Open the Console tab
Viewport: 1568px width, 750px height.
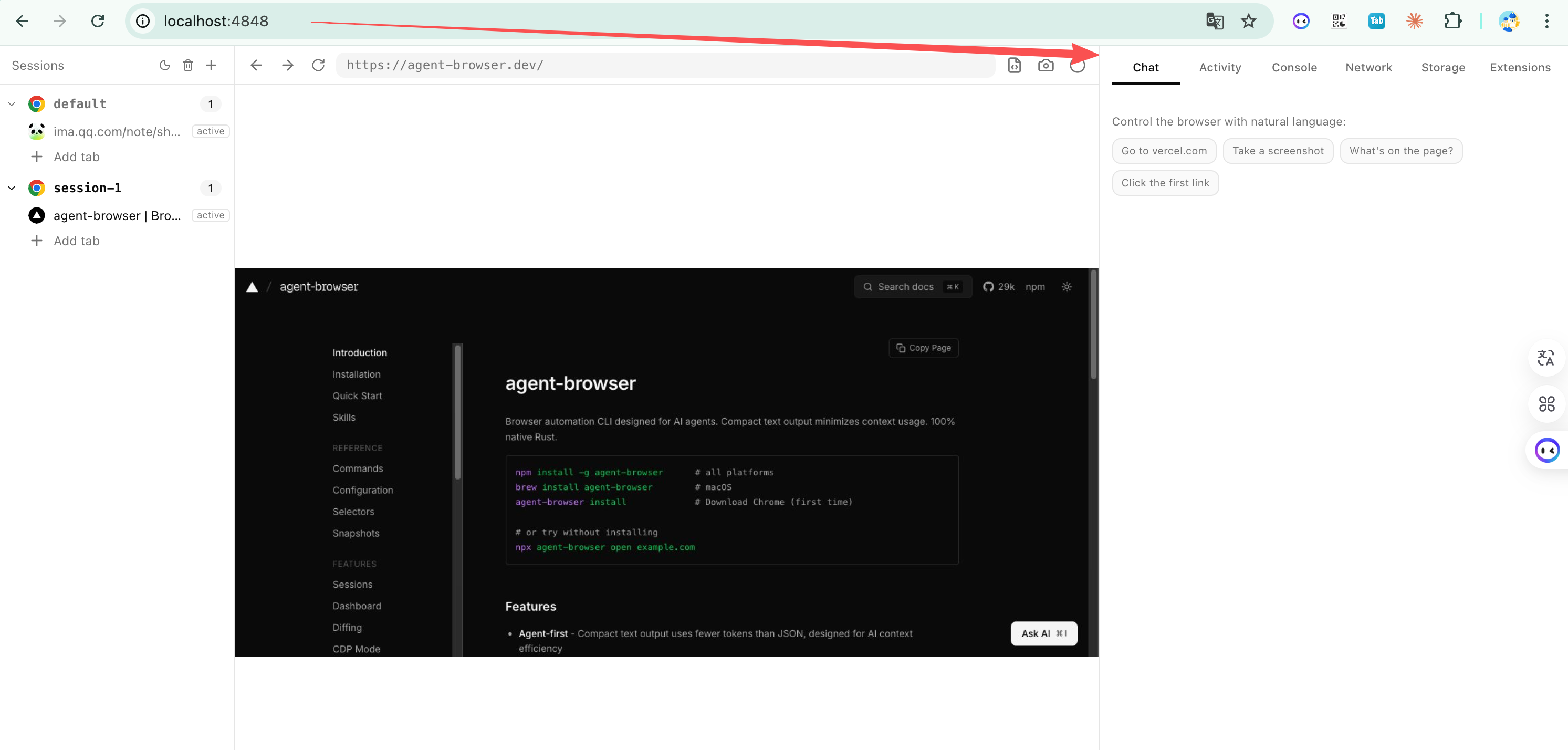coord(1294,68)
